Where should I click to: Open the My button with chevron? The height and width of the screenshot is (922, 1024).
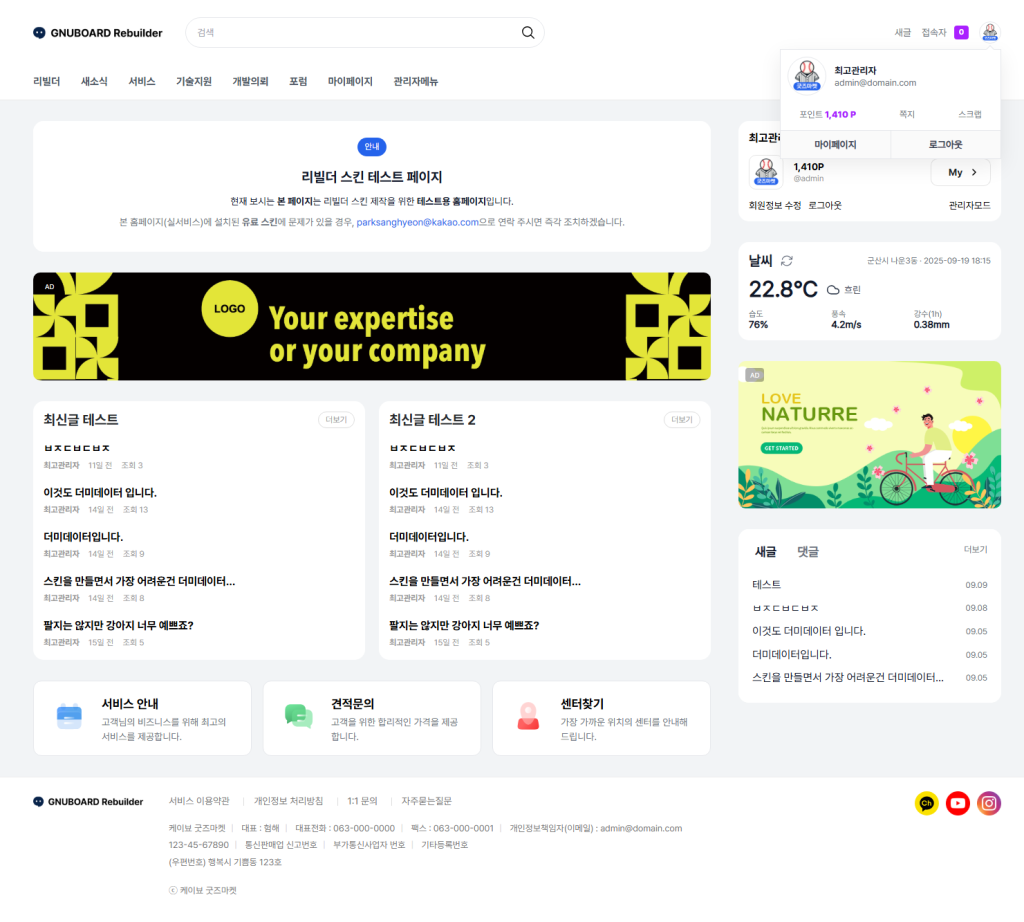tap(961, 172)
